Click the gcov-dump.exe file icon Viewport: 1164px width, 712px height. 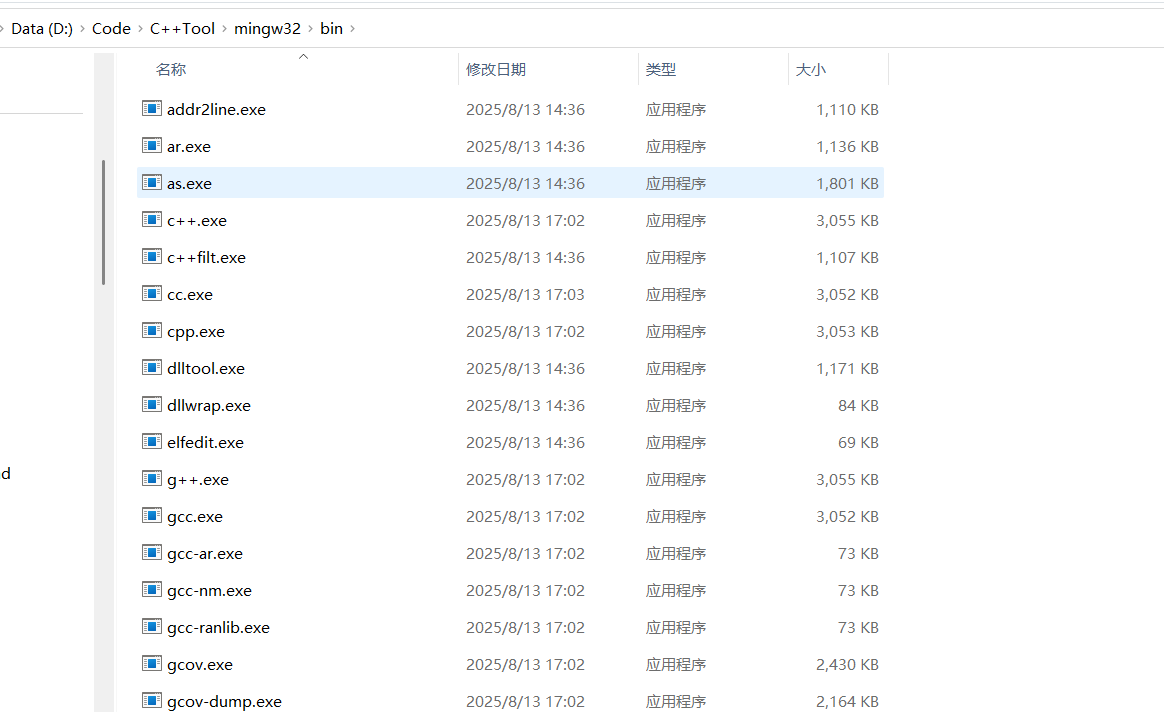pos(151,700)
